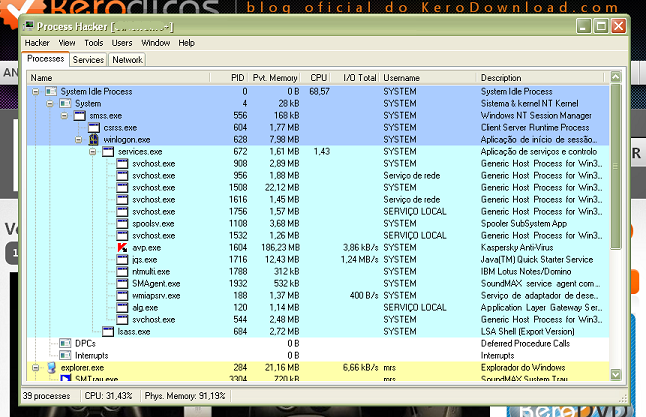Viewport: 646px width, 417px height.
Task: Click the Interrupts entry icon
Action: pos(65,355)
